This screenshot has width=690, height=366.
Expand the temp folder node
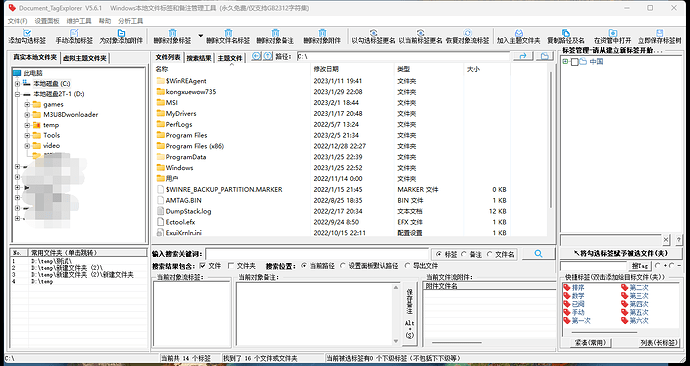(x=27, y=125)
